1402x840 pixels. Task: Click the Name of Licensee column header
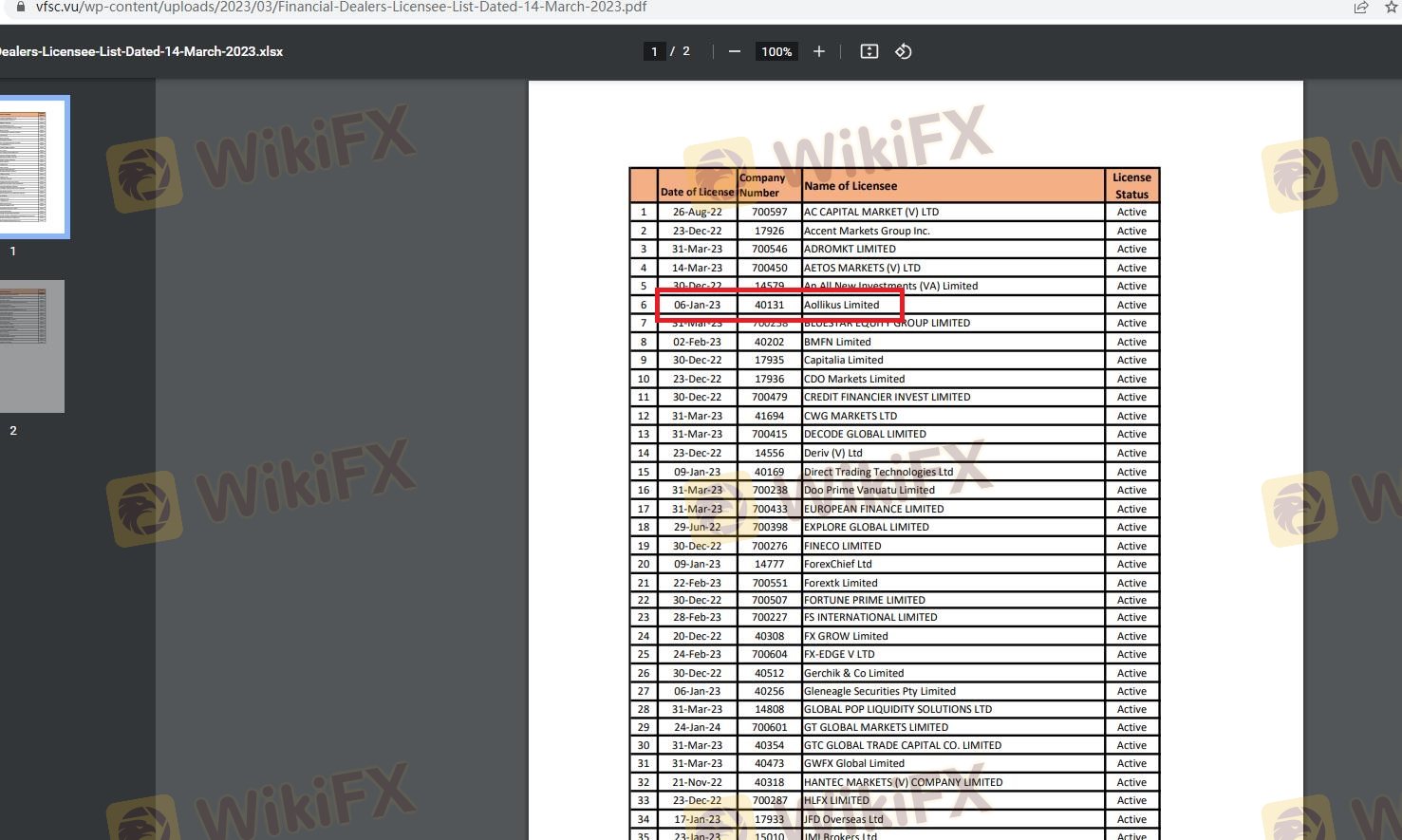tap(851, 186)
